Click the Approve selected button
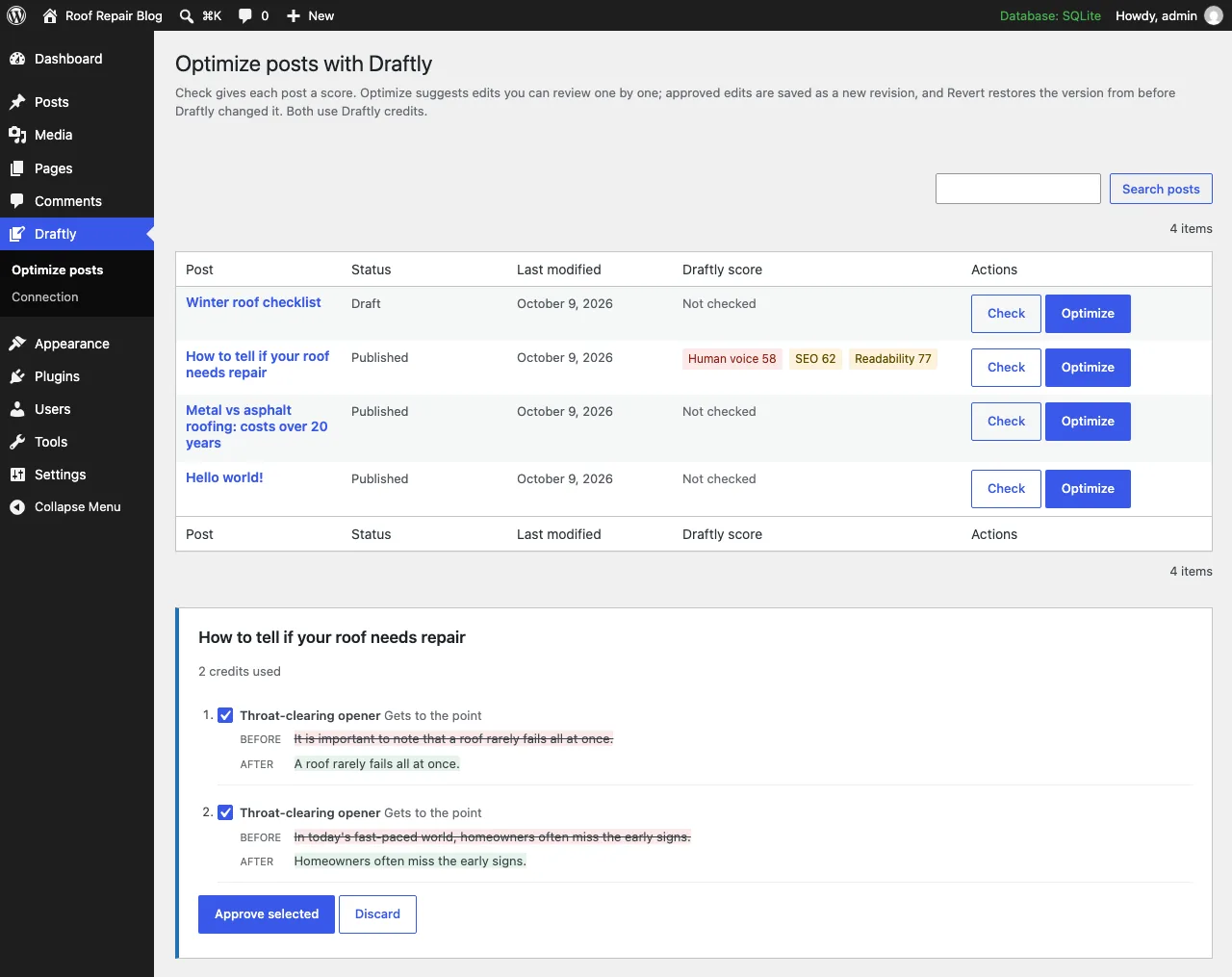Image resolution: width=1232 pixels, height=977 pixels. point(267,914)
